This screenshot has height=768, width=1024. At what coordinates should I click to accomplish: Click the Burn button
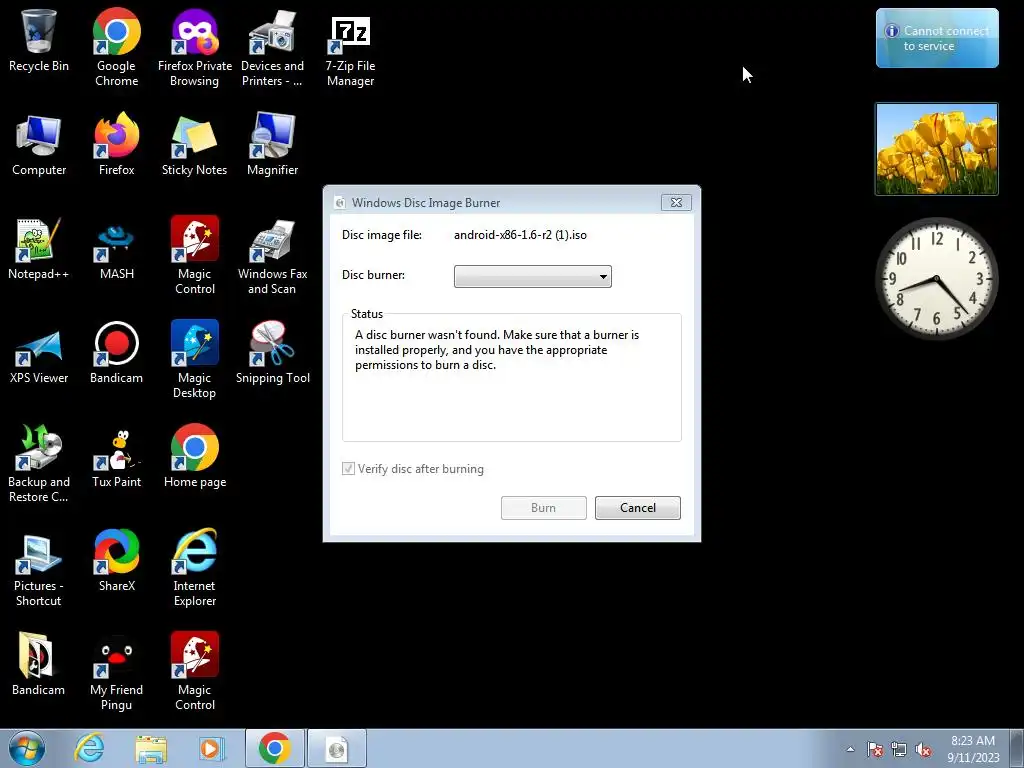click(543, 508)
